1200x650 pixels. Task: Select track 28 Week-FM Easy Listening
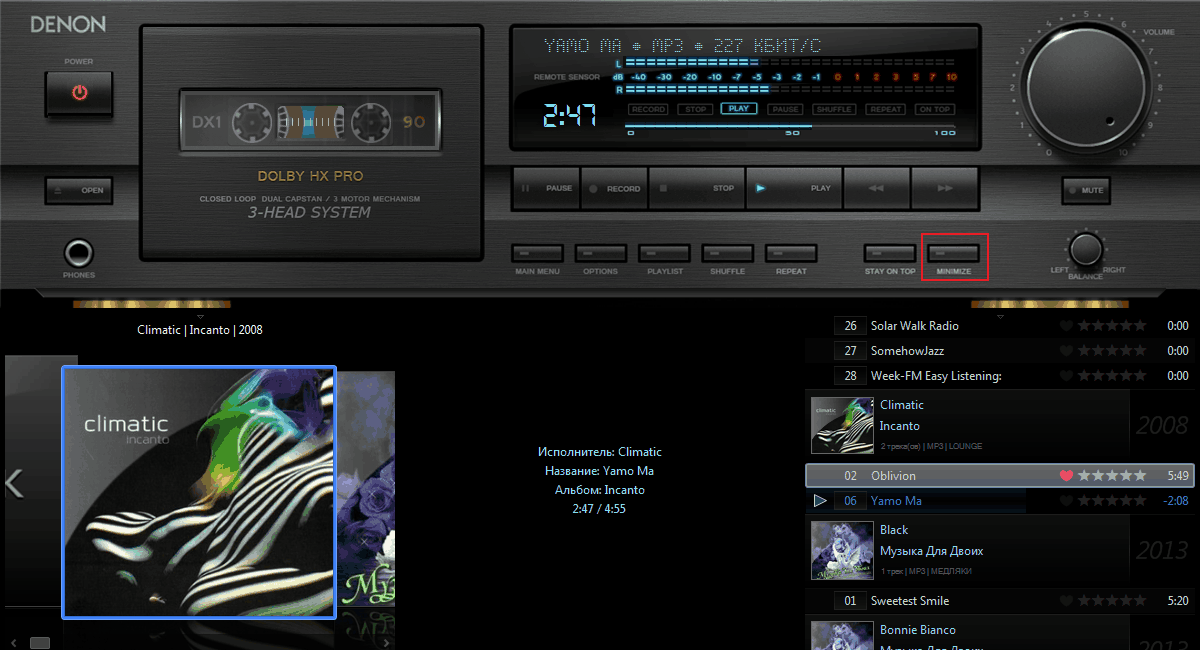pos(1000,376)
